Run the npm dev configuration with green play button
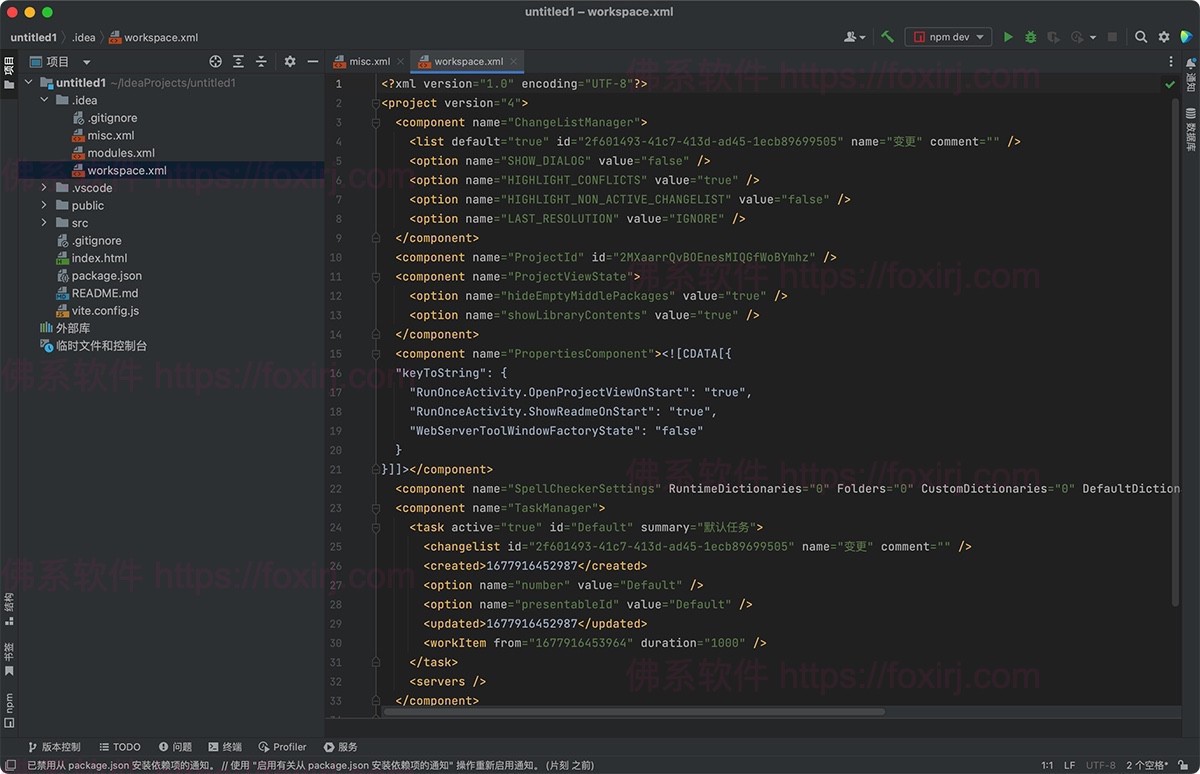The width and height of the screenshot is (1200, 774). (1008, 36)
